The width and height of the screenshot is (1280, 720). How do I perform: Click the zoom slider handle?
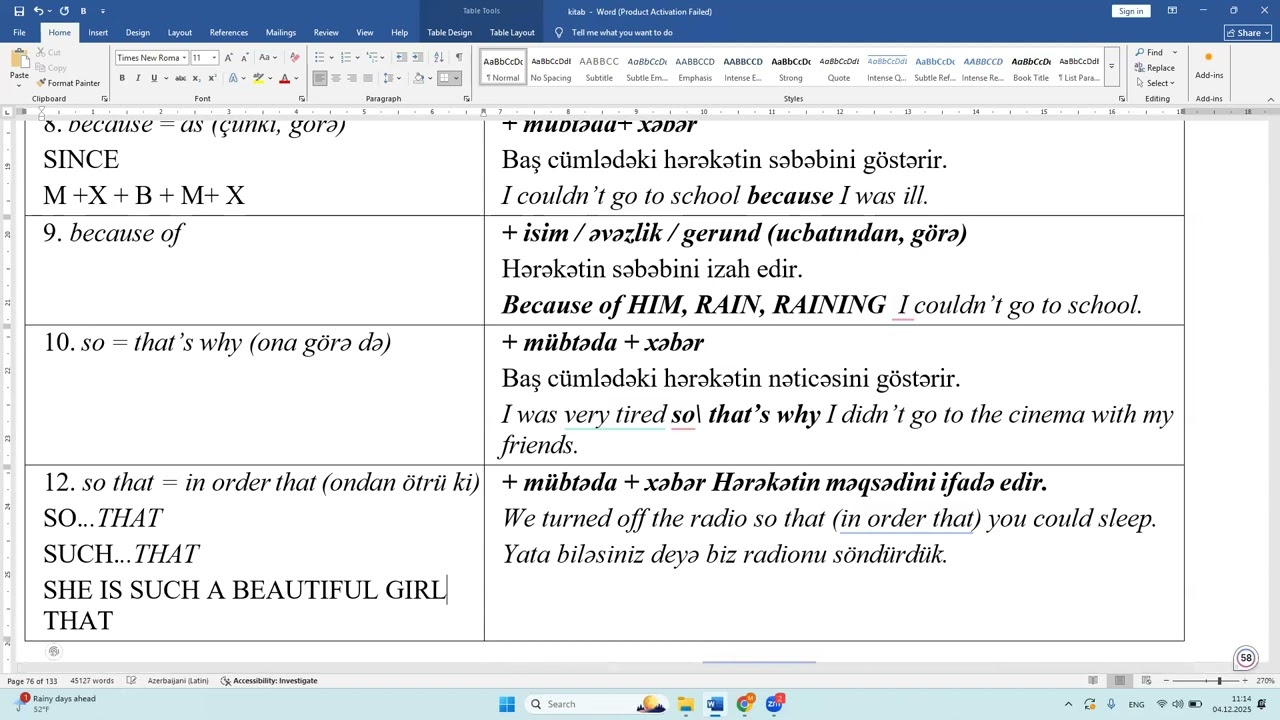(1218, 681)
